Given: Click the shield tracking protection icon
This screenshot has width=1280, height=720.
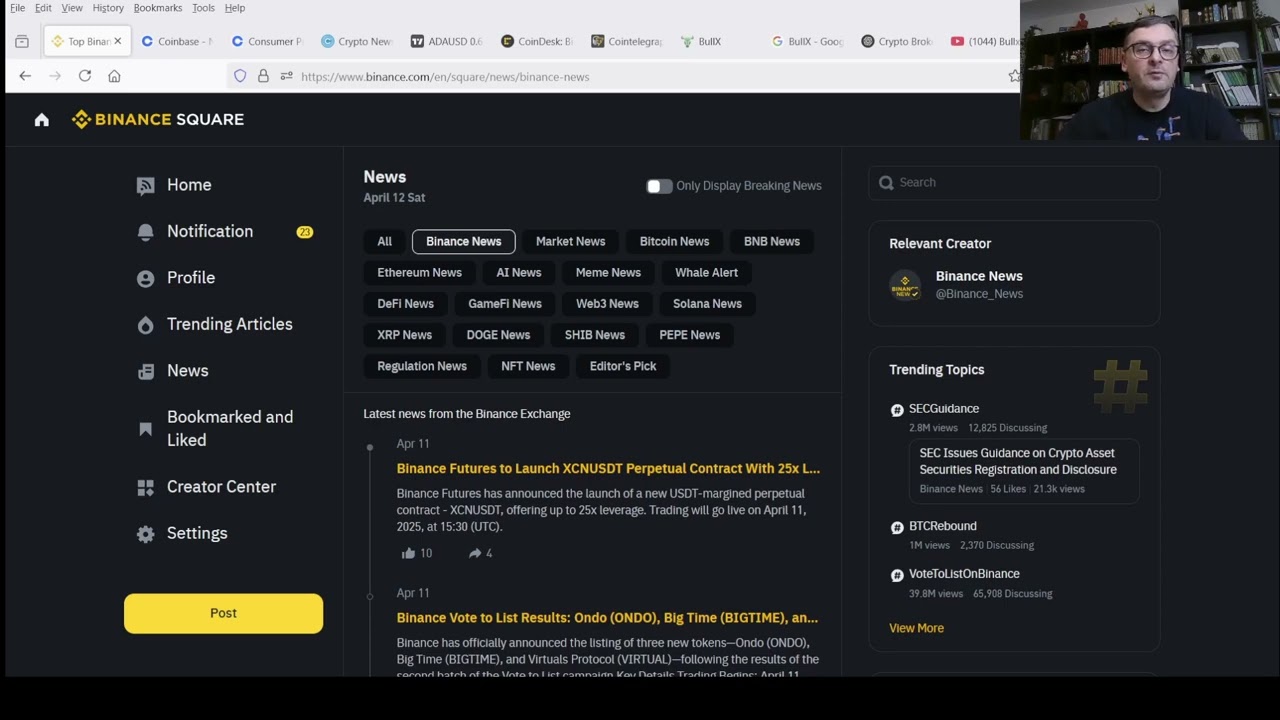Looking at the screenshot, I should coord(240,76).
